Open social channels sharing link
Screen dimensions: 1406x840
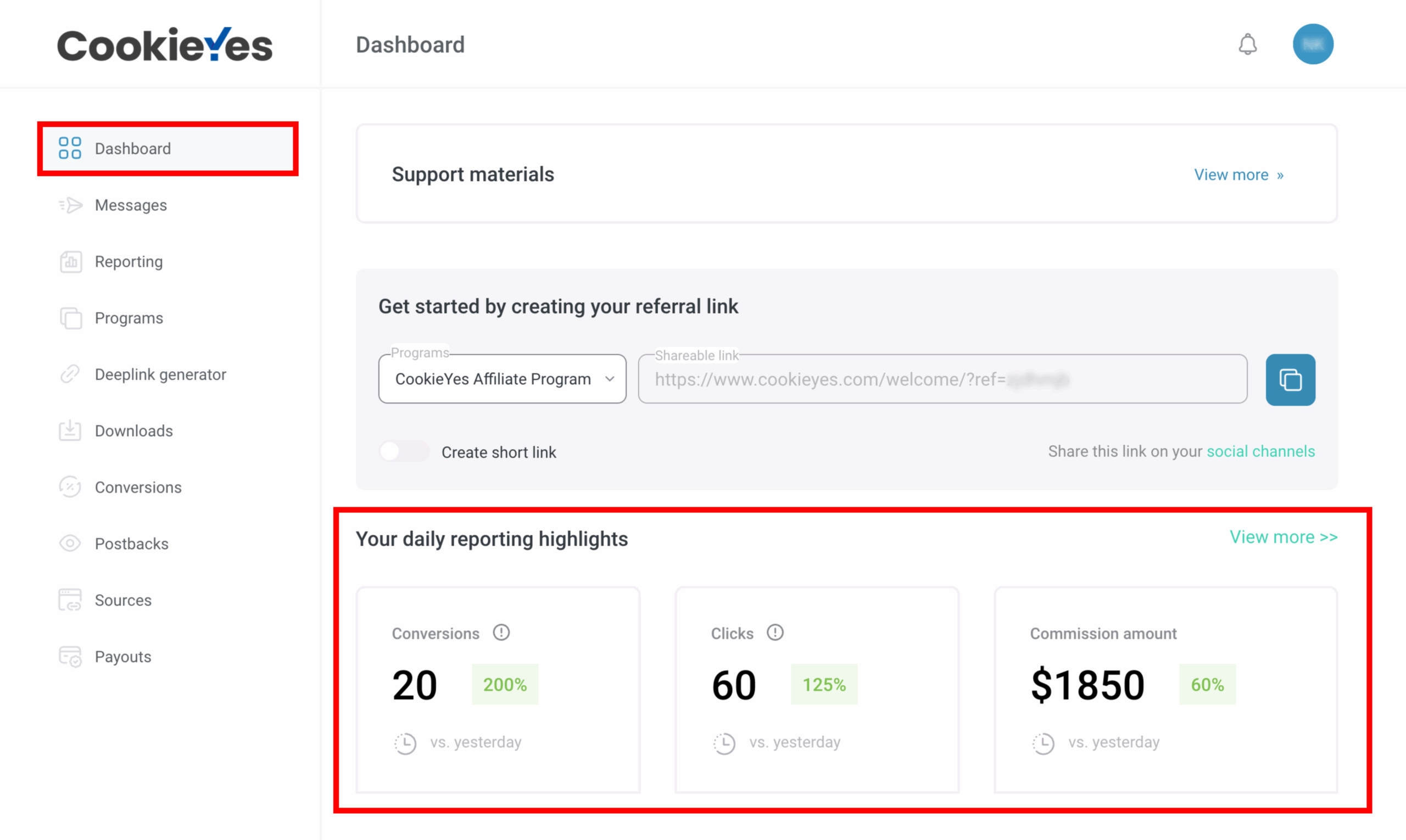point(1261,451)
